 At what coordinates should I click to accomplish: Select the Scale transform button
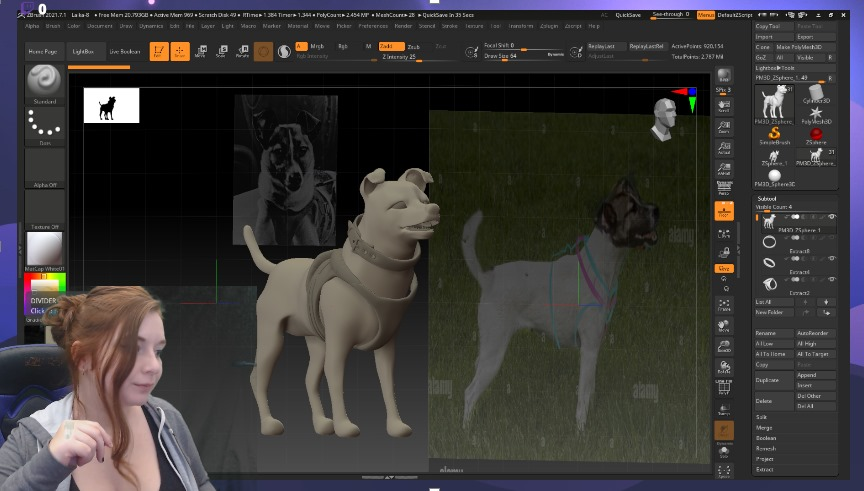(222, 51)
